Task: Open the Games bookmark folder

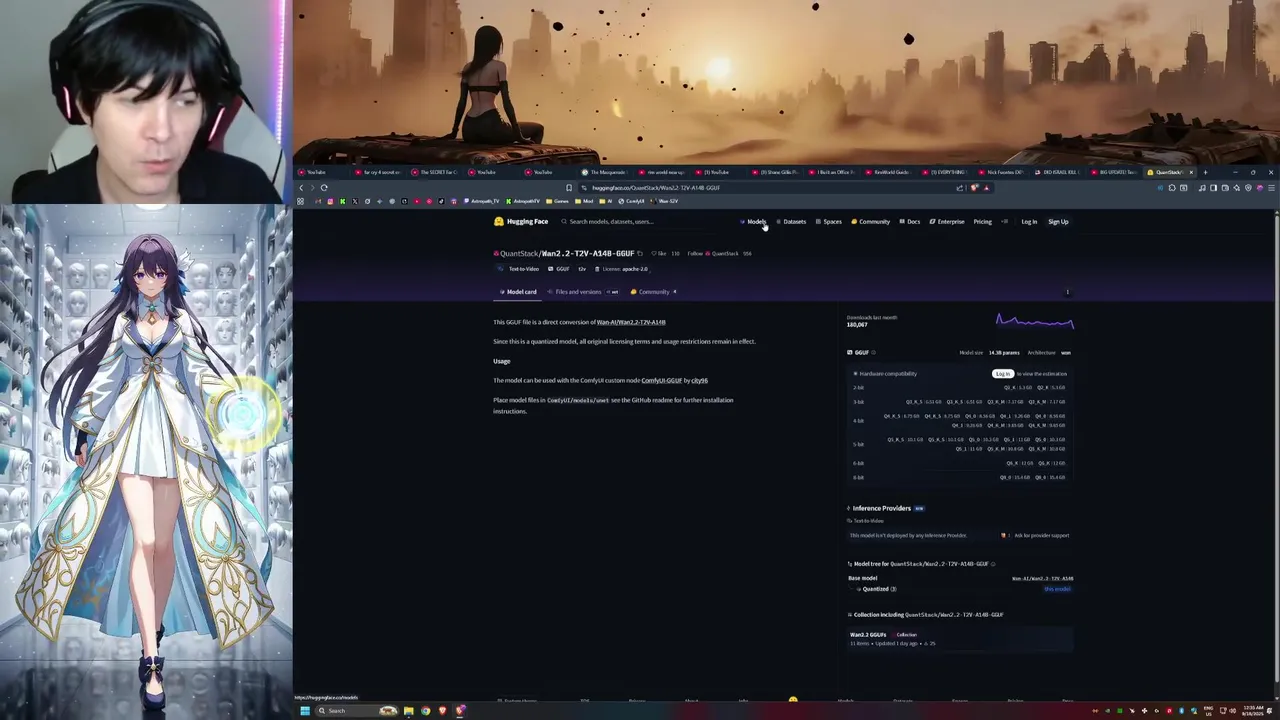Action: 557,201
